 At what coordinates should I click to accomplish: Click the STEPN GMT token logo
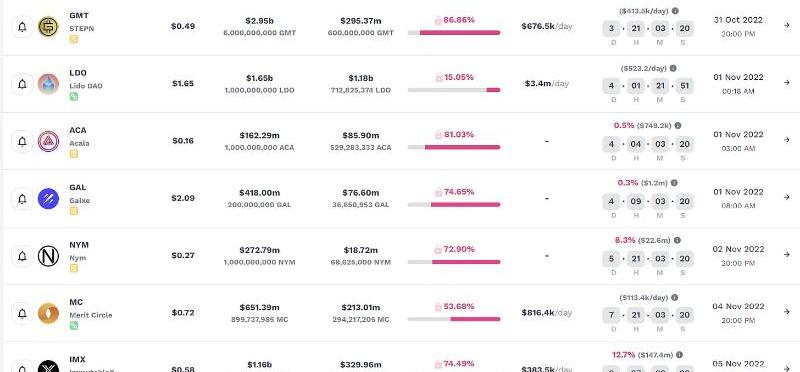48,27
